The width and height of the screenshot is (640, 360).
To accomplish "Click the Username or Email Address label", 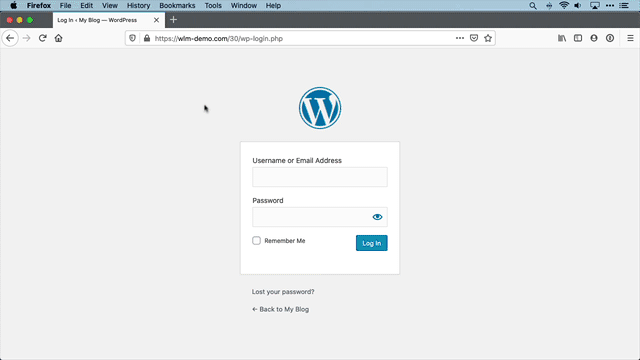I will [x=297, y=160].
